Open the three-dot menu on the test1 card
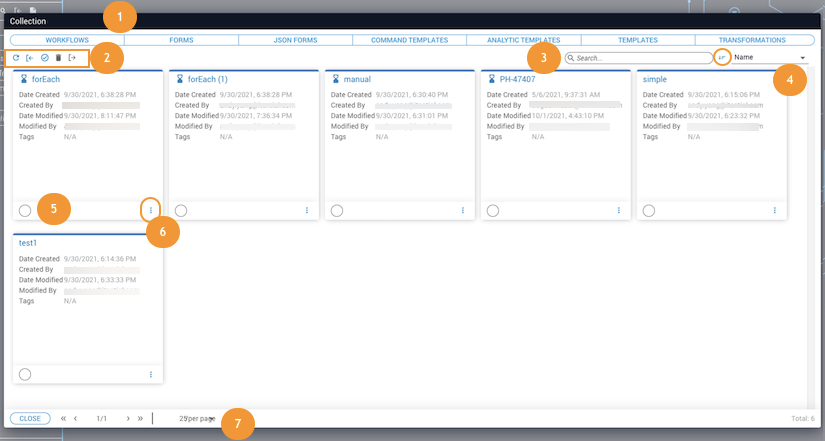825x441 pixels. pyautogui.click(x=151, y=375)
